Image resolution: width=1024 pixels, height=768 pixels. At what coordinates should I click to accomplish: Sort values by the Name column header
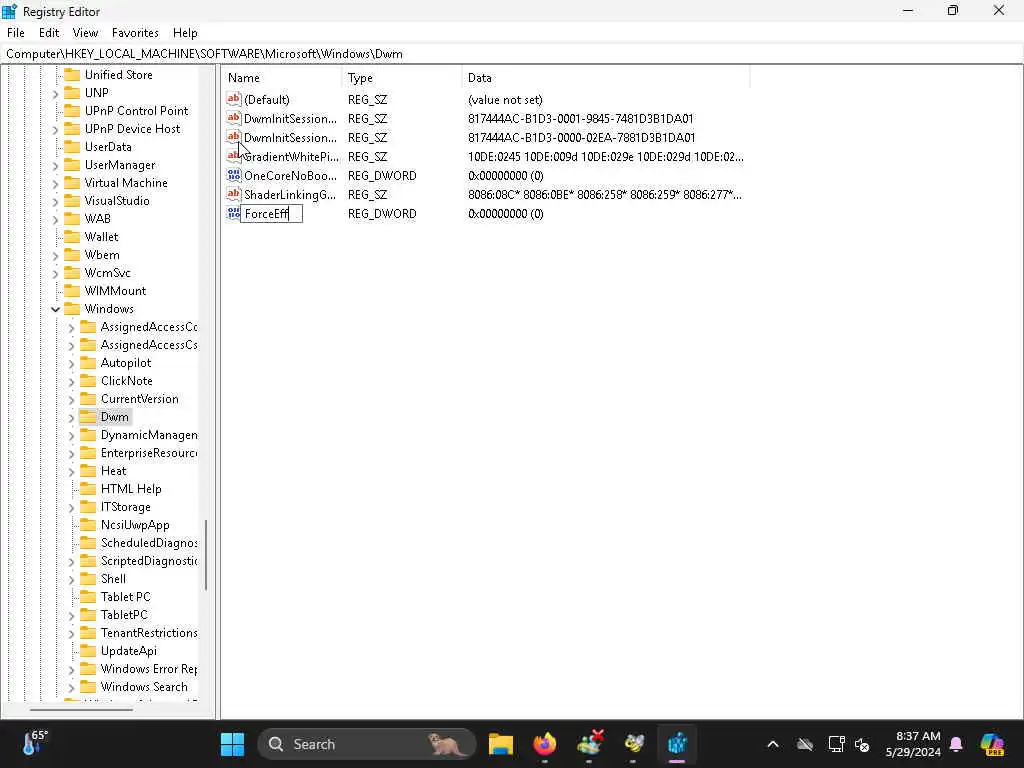(283, 78)
